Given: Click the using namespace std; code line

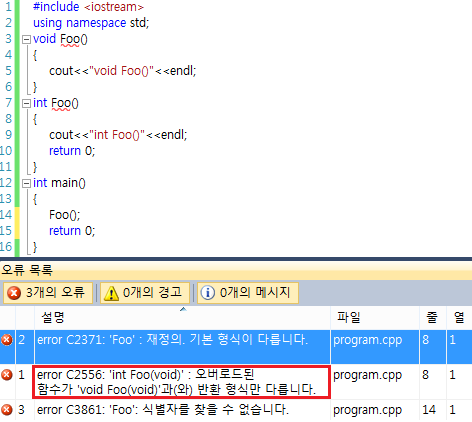Looking at the screenshot, I should tap(91, 23).
